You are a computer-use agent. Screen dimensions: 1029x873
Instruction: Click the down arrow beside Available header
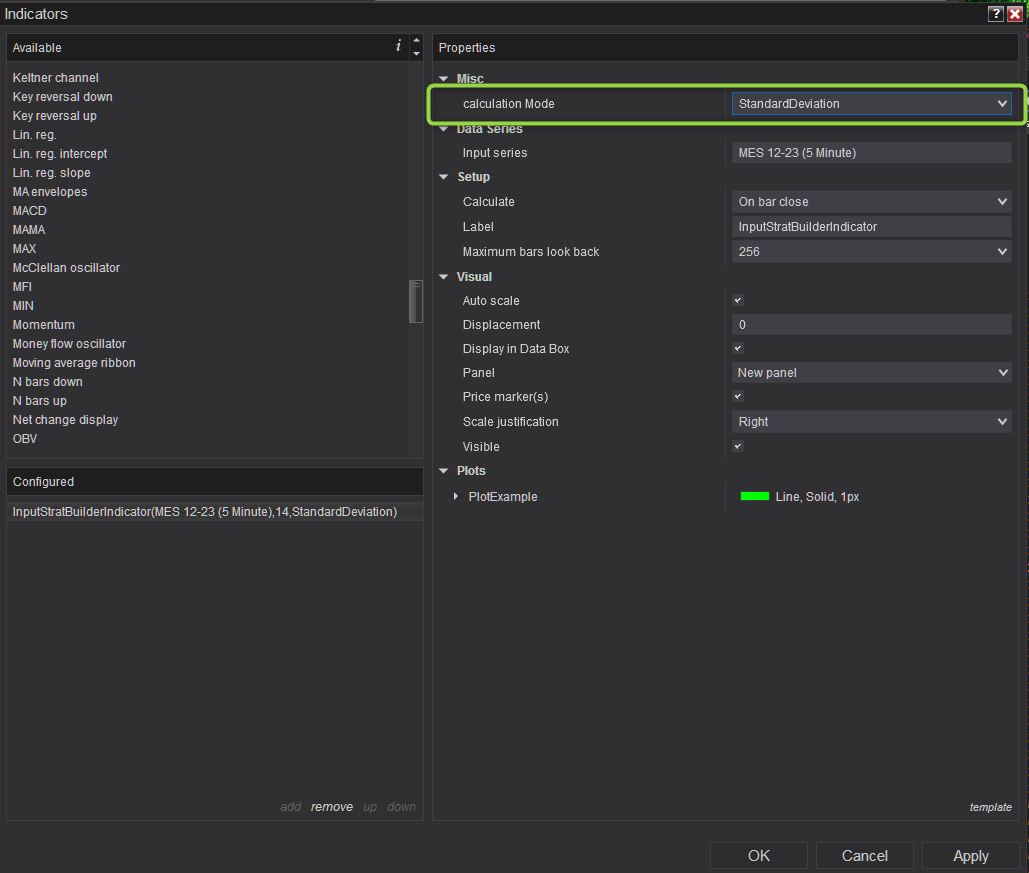[416, 54]
